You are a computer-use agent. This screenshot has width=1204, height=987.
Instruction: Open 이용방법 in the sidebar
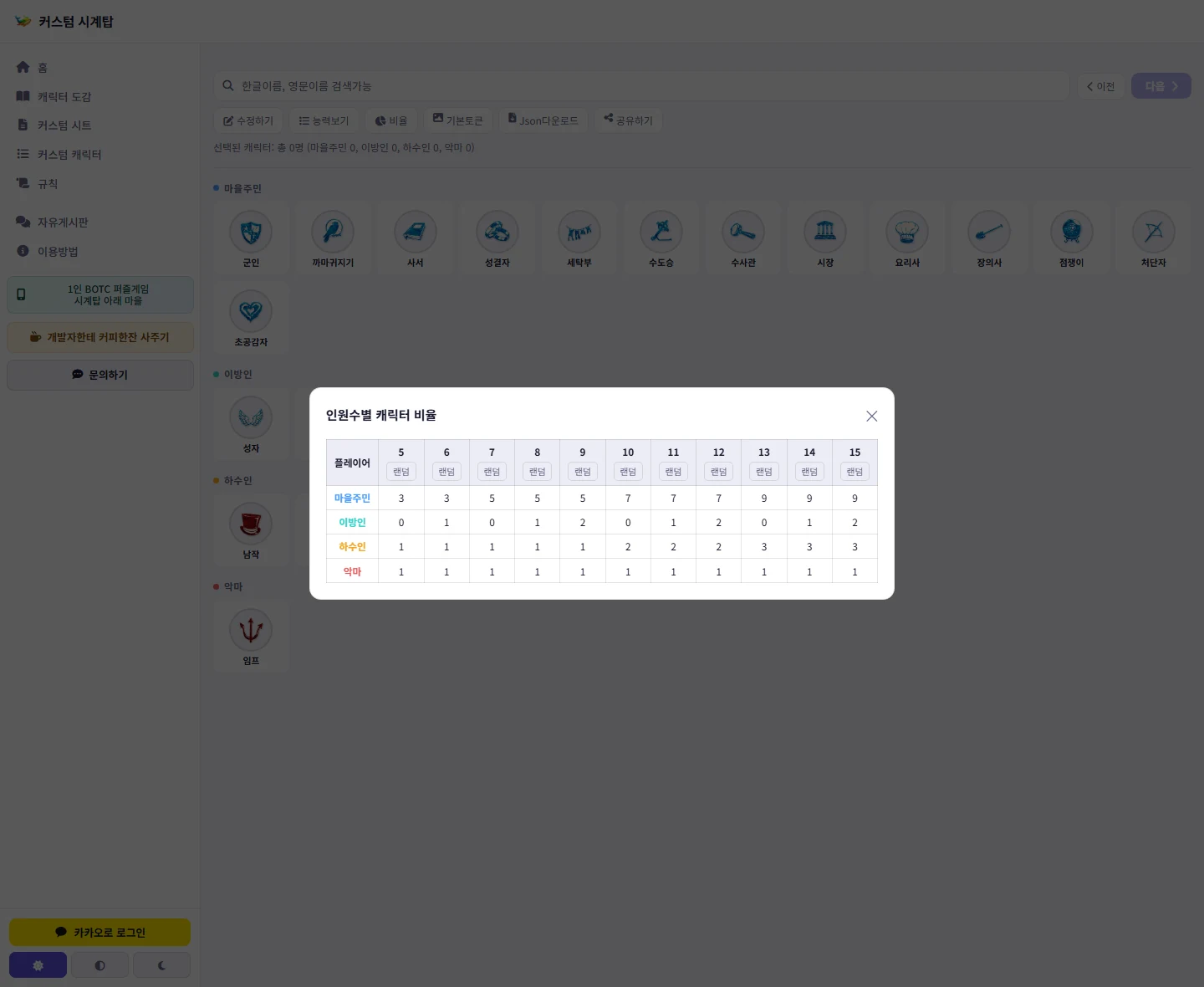[100, 252]
